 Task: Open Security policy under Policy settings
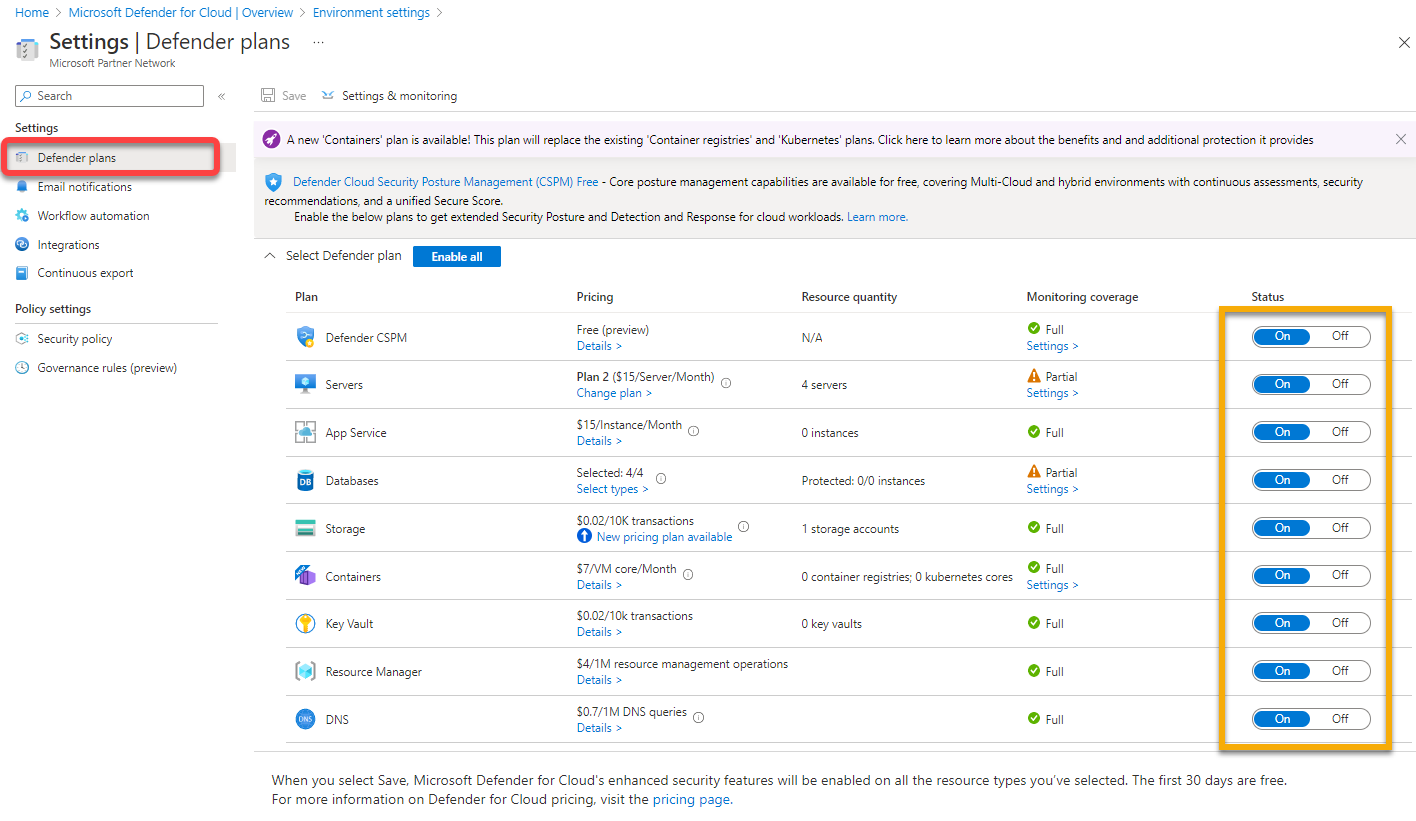coord(74,338)
